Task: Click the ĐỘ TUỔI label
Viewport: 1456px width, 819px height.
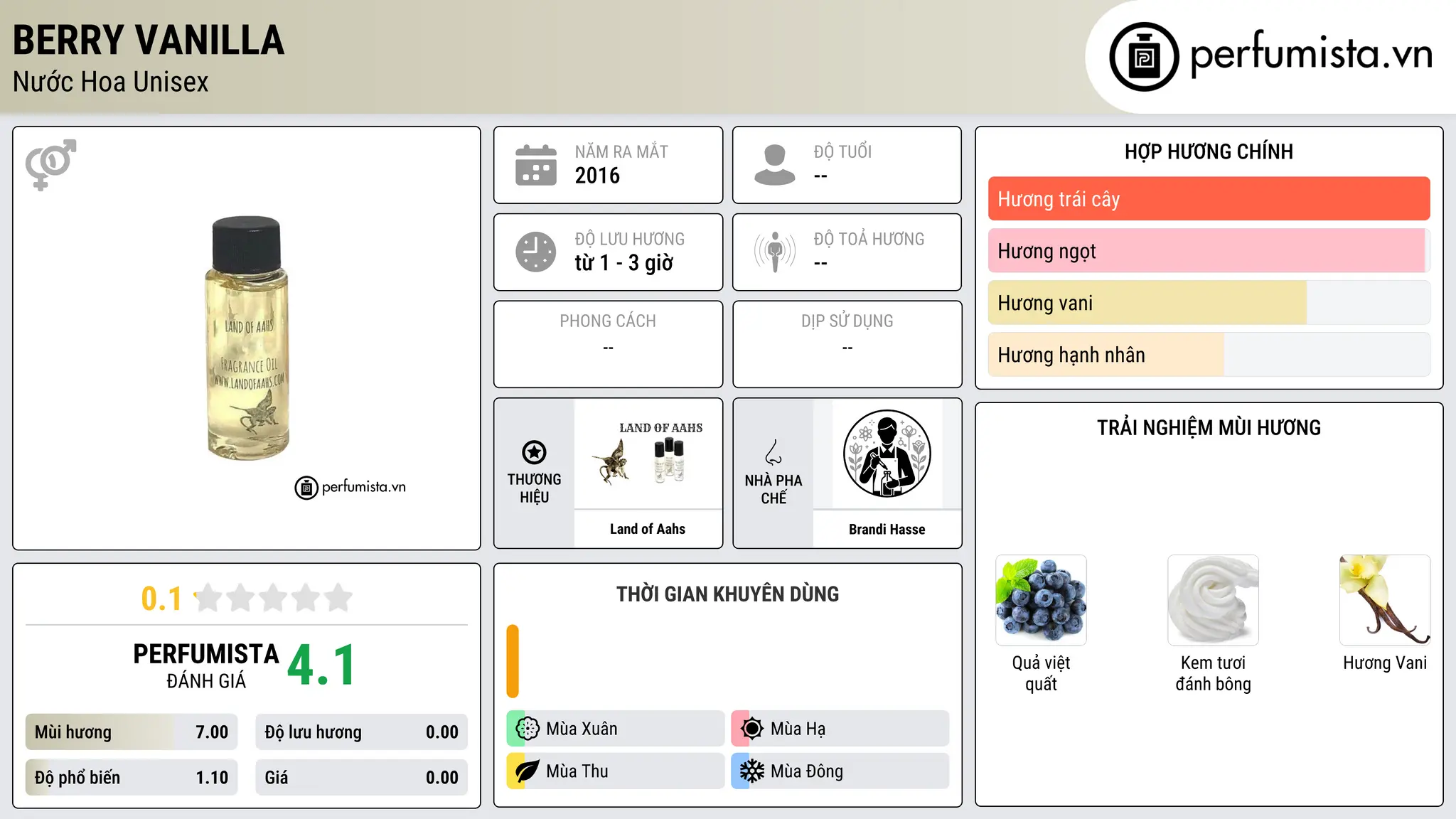Action: pyautogui.click(x=842, y=151)
